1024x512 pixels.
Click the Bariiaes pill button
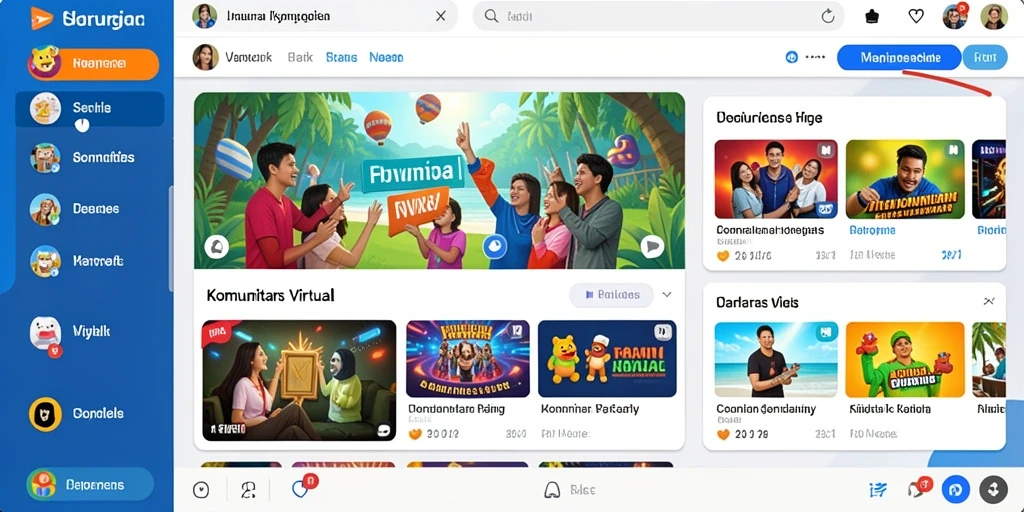pyautogui.click(x=611, y=295)
